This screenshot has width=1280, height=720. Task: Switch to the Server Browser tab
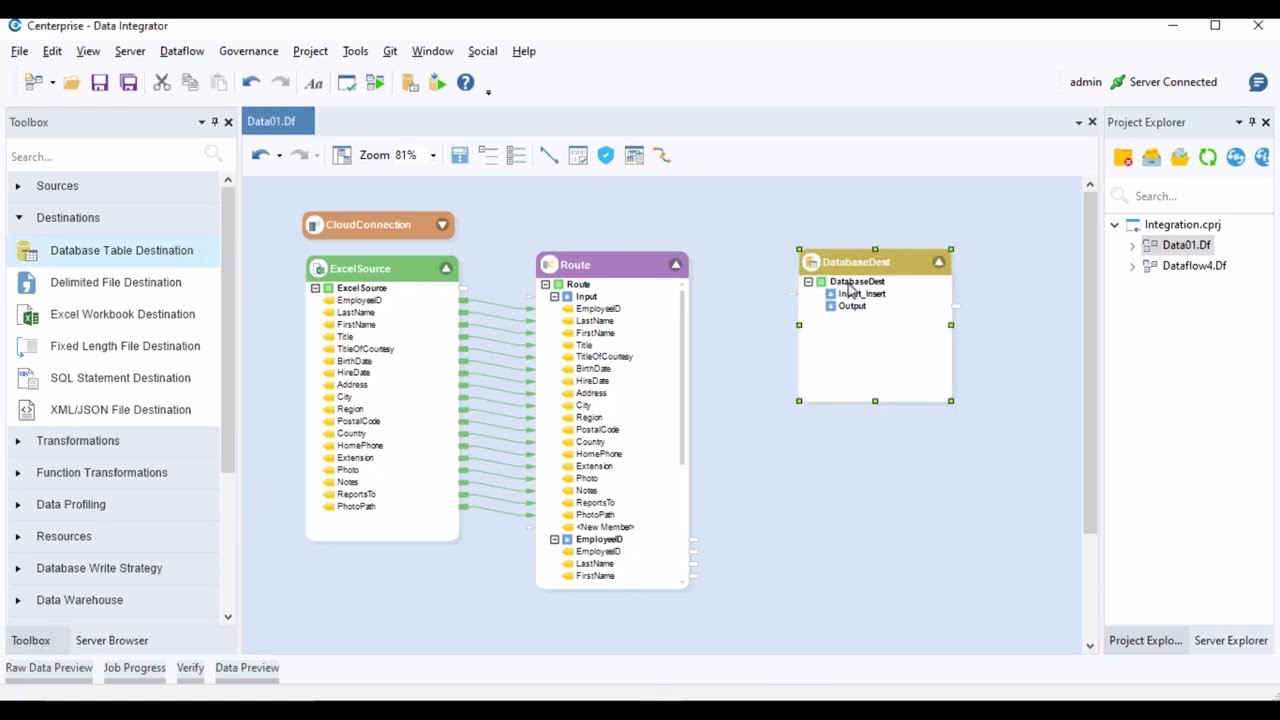(x=111, y=640)
